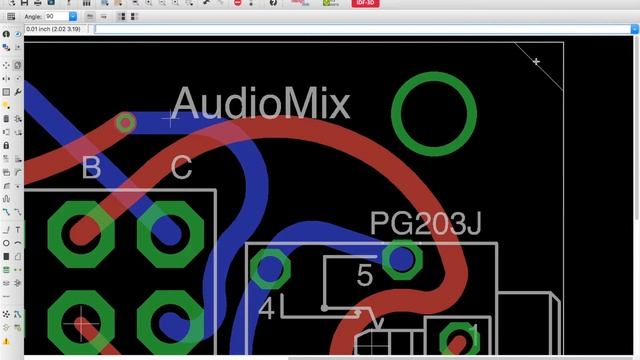Click the Info tool icon

(x=6, y=34)
